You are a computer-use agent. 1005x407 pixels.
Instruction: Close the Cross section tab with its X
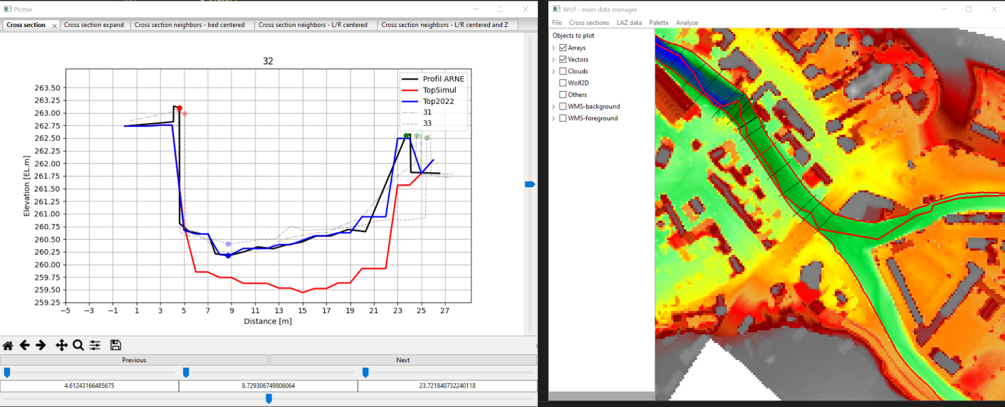tap(54, 25)
